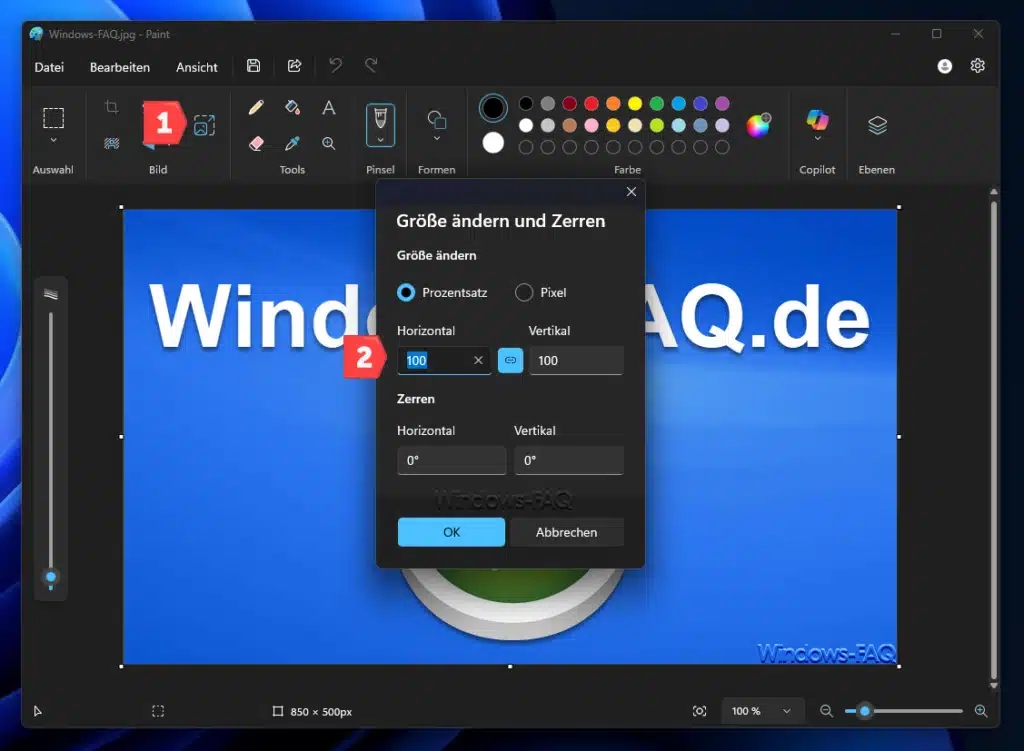Pick the pink swatch in the second row
This screenshot has width=1024, height=751.
point(591,125)
